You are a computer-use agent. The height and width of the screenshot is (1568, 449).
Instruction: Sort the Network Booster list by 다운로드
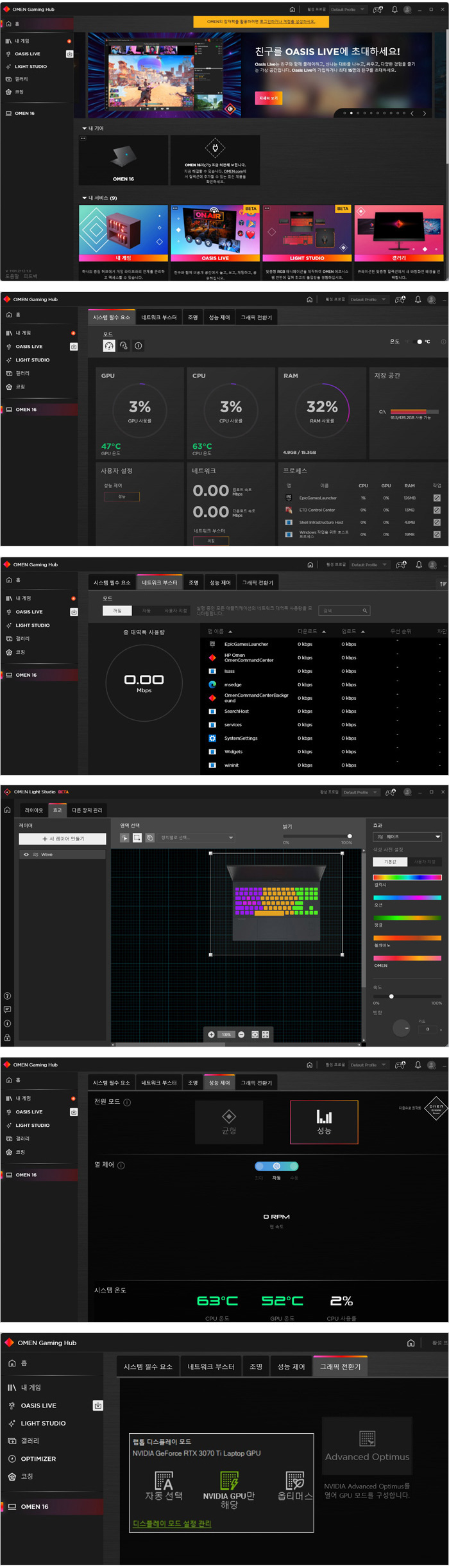point(312,632)
